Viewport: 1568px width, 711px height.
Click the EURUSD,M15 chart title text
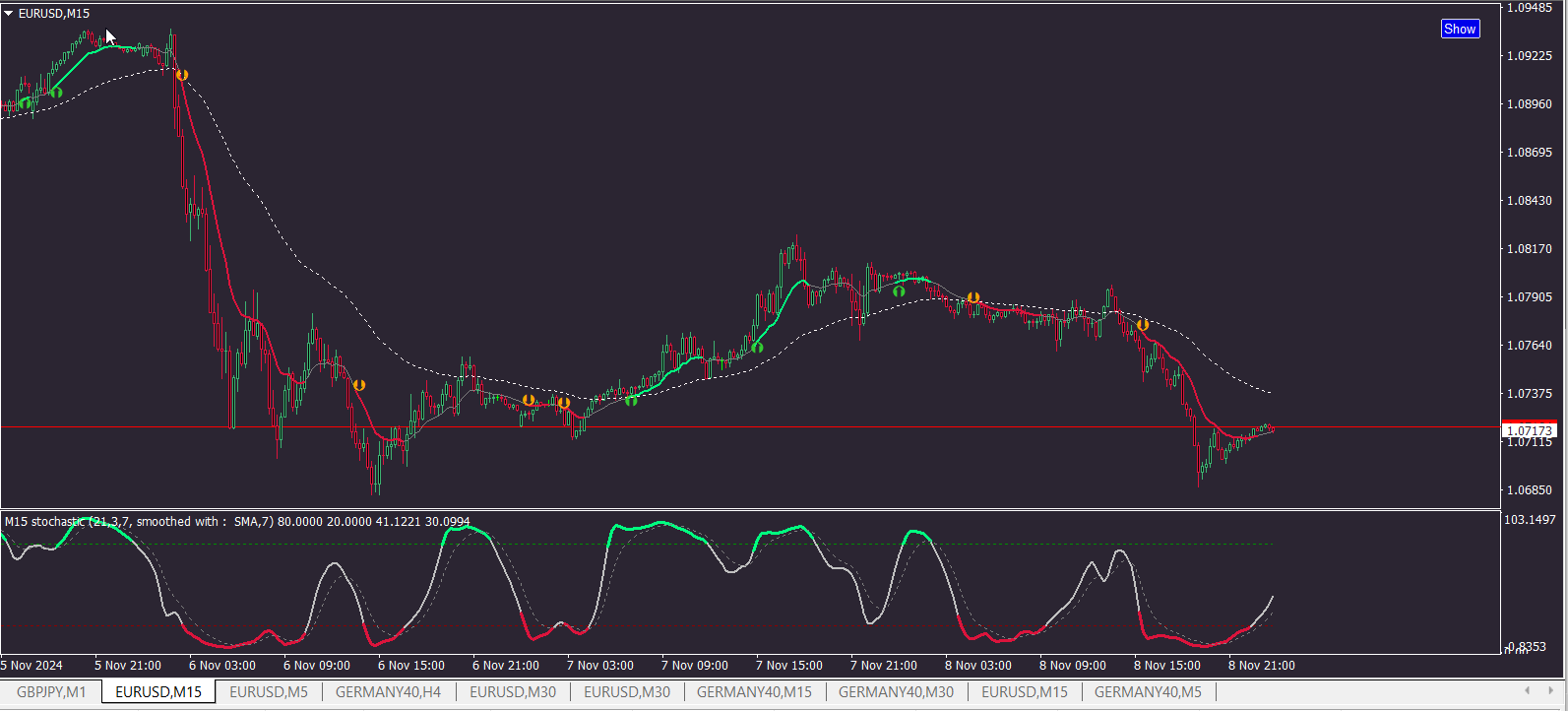point(54,14)
